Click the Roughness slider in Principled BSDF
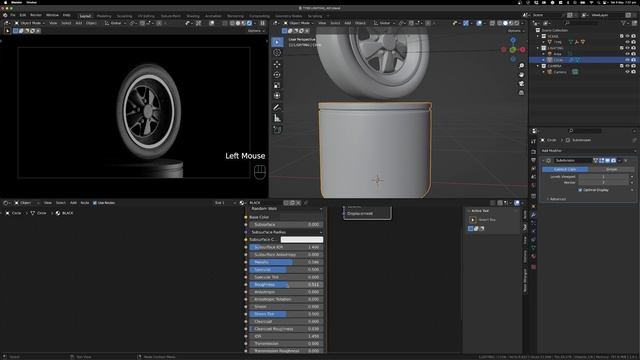The height and width of the screenshot is (360, 640). 286,284
